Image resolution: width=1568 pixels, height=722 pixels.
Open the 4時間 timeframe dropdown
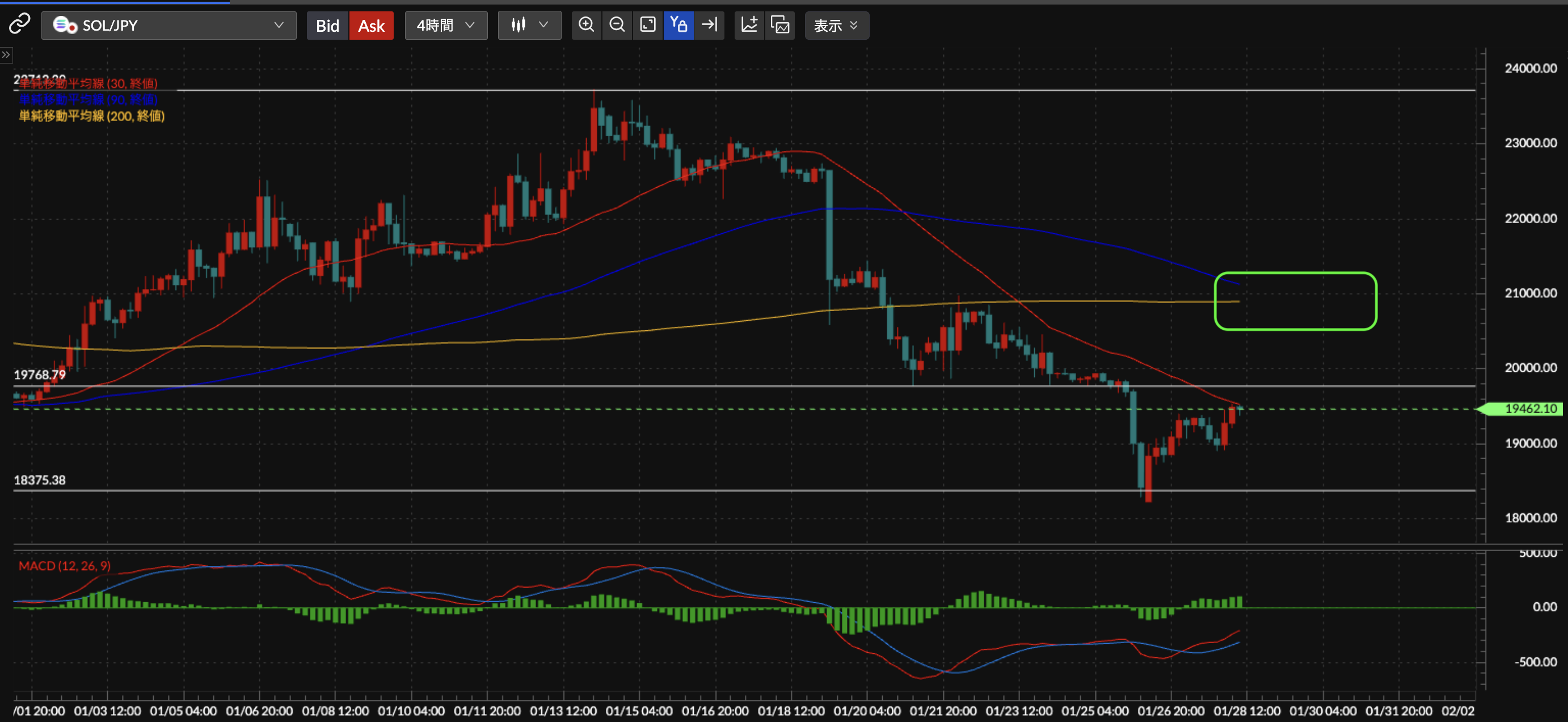click(x=445, y=26)
